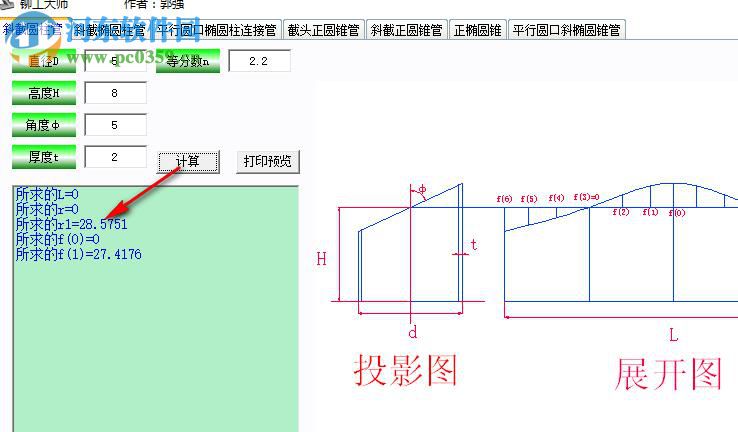The width and height of the screenshot is (738, 432).
Task: Click the 展开图 diagram caption
Action: tap(669, 374)
